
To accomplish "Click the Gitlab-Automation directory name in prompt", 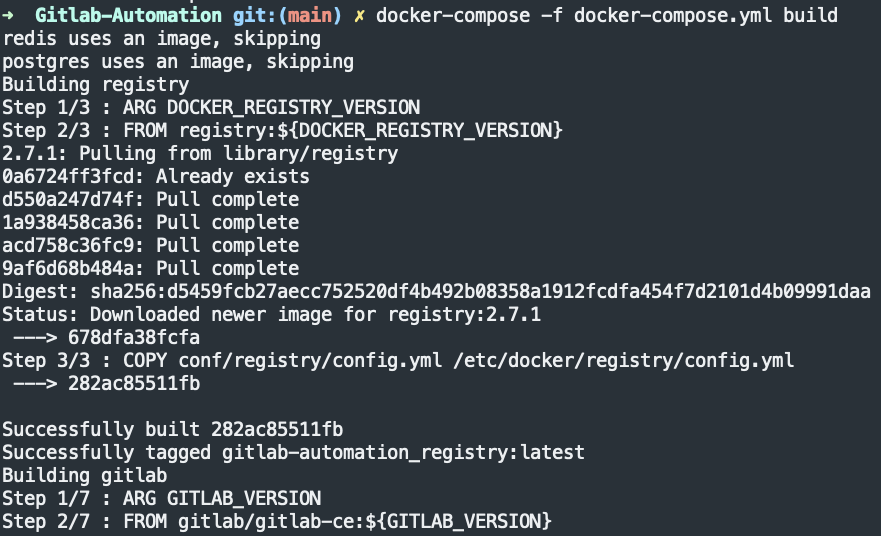I will click(x=129, y=15).
